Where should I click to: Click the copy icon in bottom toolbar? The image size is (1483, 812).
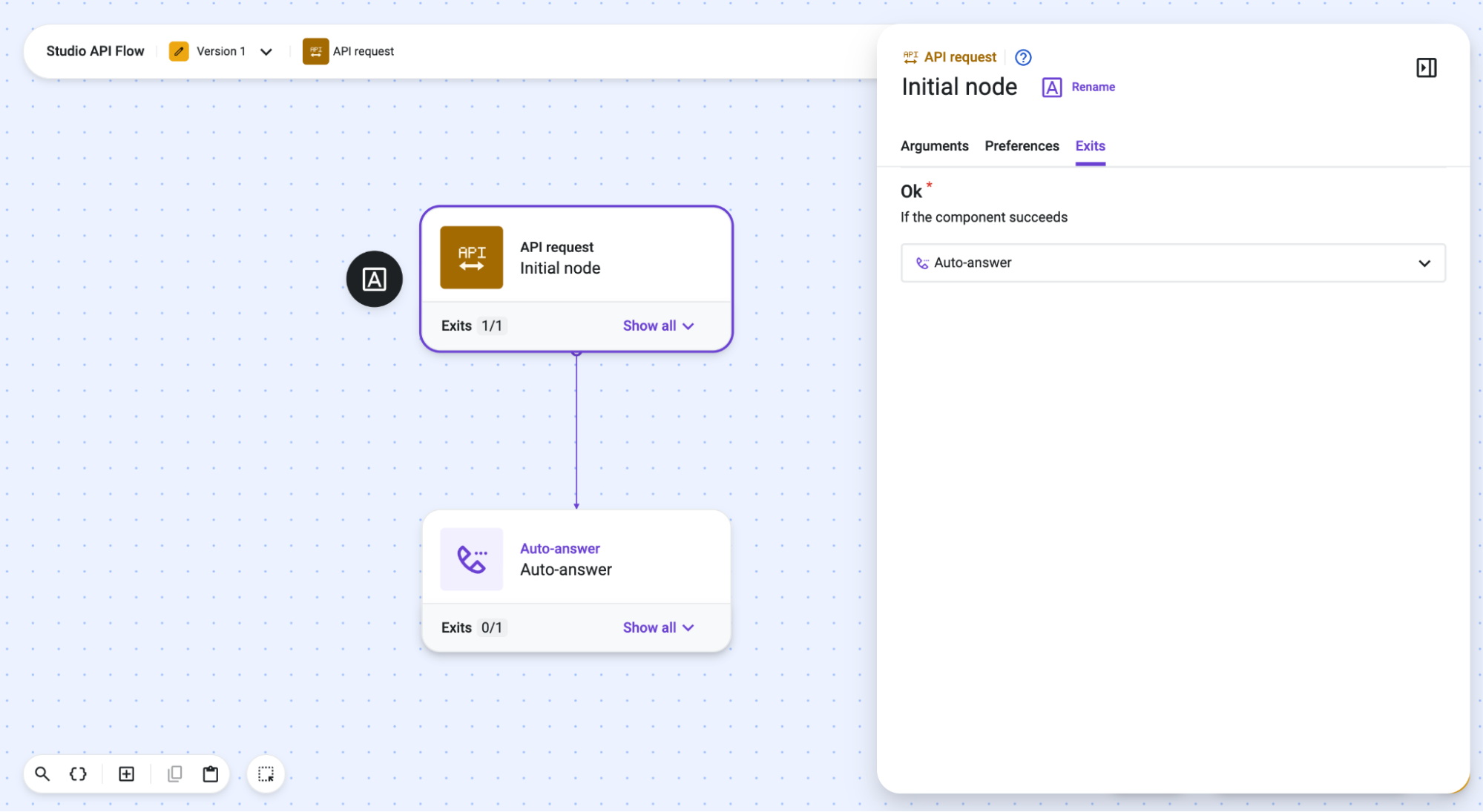pyautogui.click(x=175, y=774)
